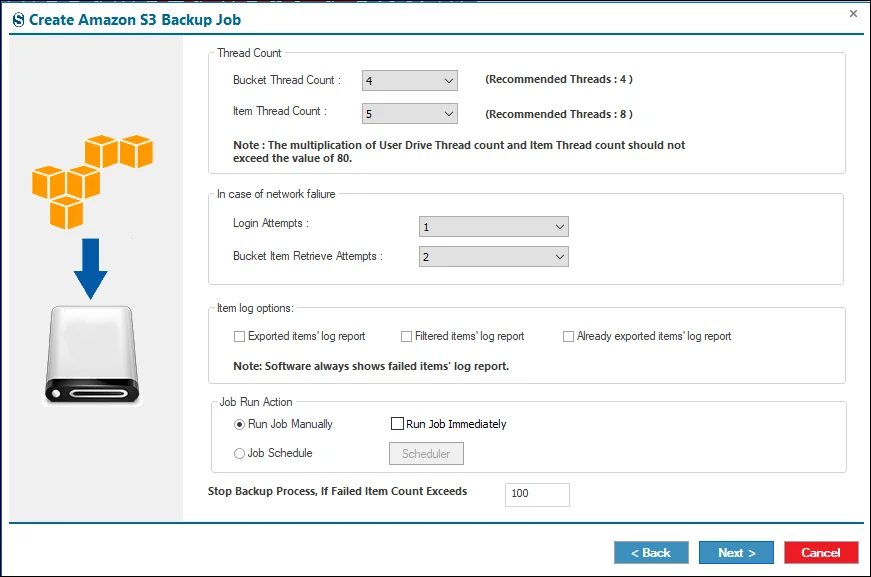This screenshot has width=871, height=577.
Task: Close the Create Amazon S3 Backup Job dialog
Action: pyautogui.click(x=853, y=13)
